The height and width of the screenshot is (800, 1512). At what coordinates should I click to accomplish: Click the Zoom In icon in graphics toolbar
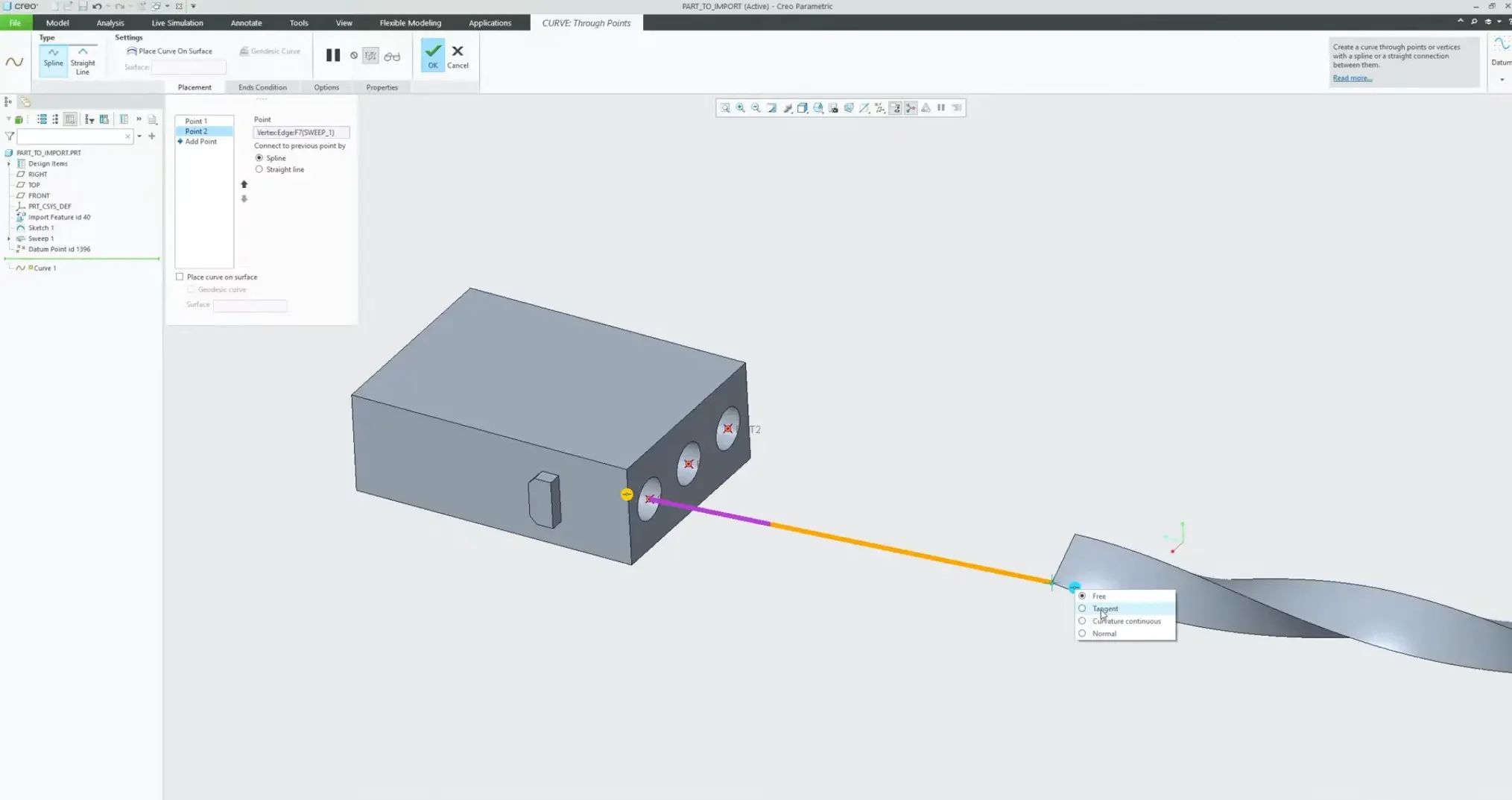click(741, 108)
